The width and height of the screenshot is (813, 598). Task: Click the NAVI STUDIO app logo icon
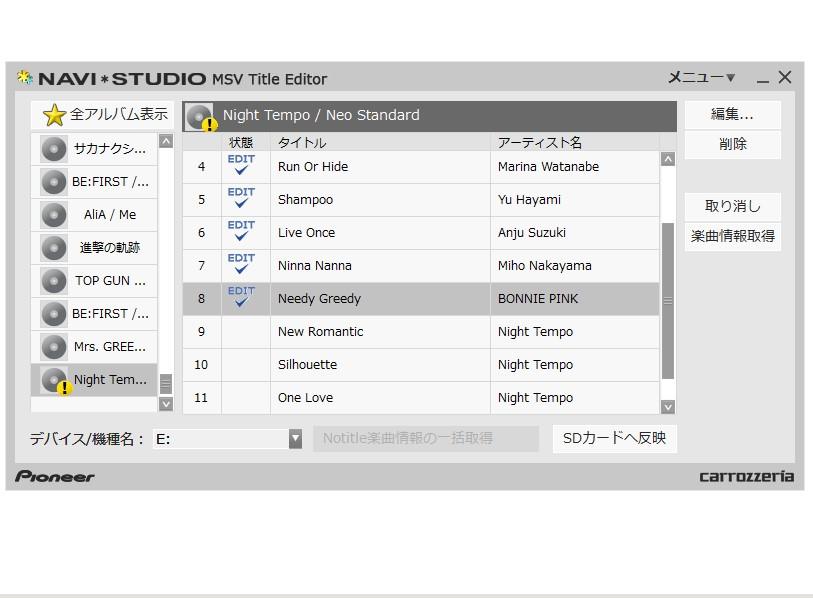[x=25, y=77]
